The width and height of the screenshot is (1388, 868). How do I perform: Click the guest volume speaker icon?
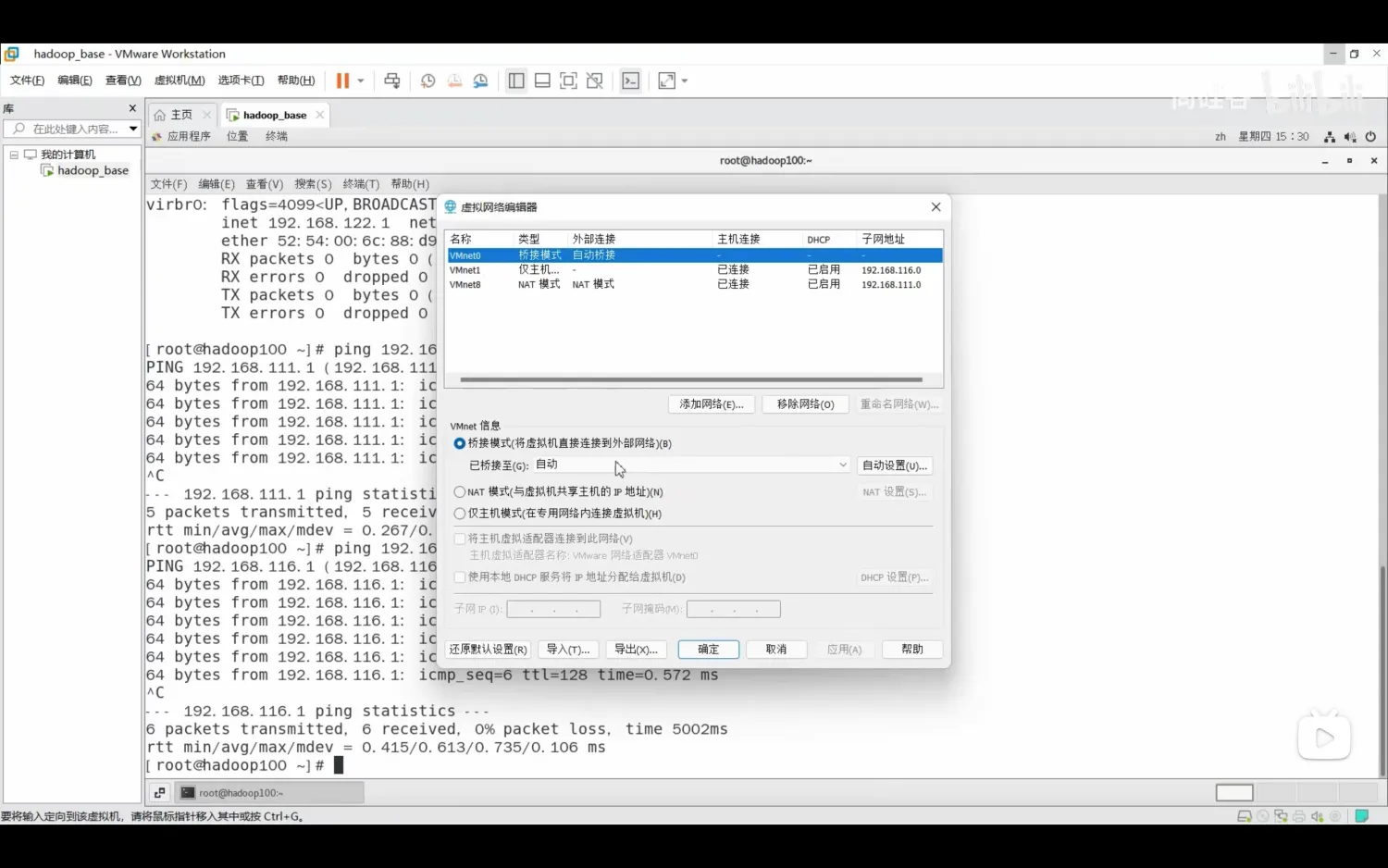(x=1350, y=137)
